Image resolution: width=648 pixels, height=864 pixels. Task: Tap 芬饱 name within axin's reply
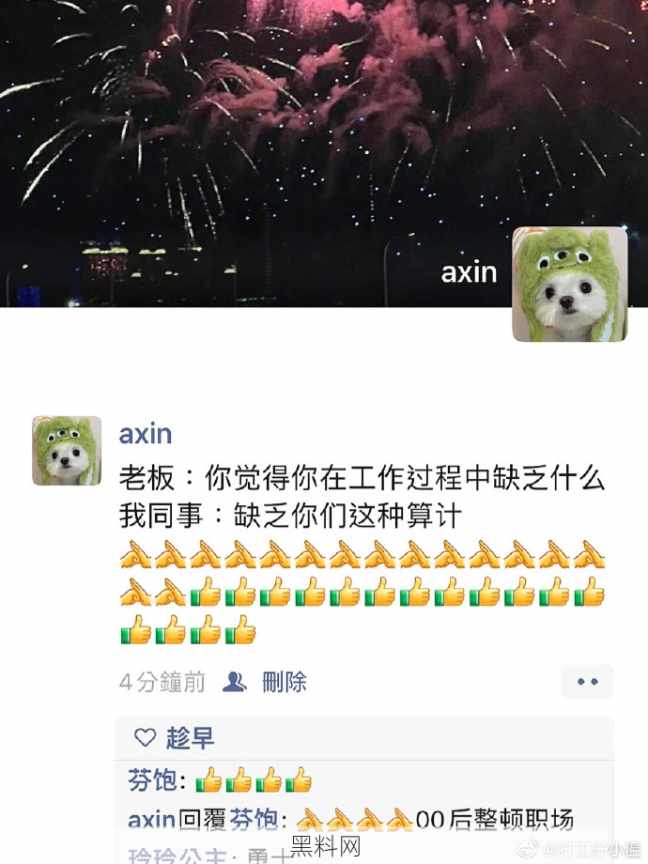point(253,820)
